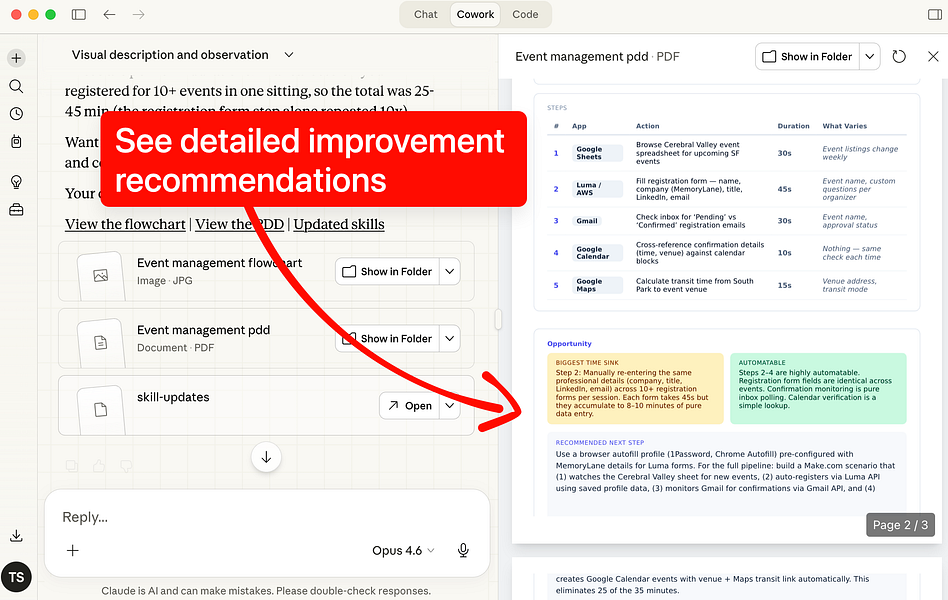
Task: Click the 45s duration value in step 2
Action: 784,189
